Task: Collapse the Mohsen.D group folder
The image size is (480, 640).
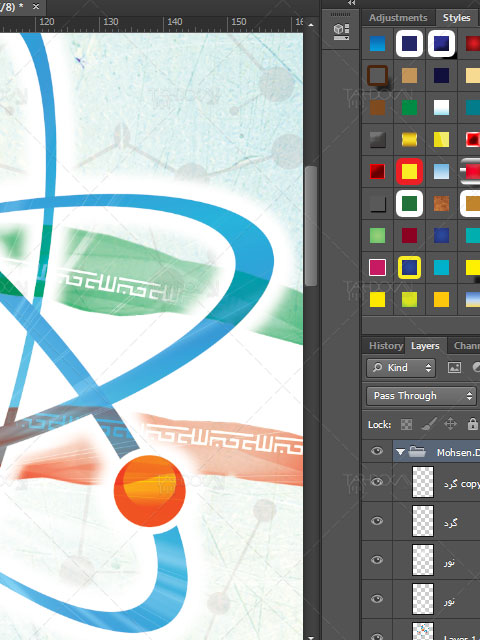Action: 400,451
